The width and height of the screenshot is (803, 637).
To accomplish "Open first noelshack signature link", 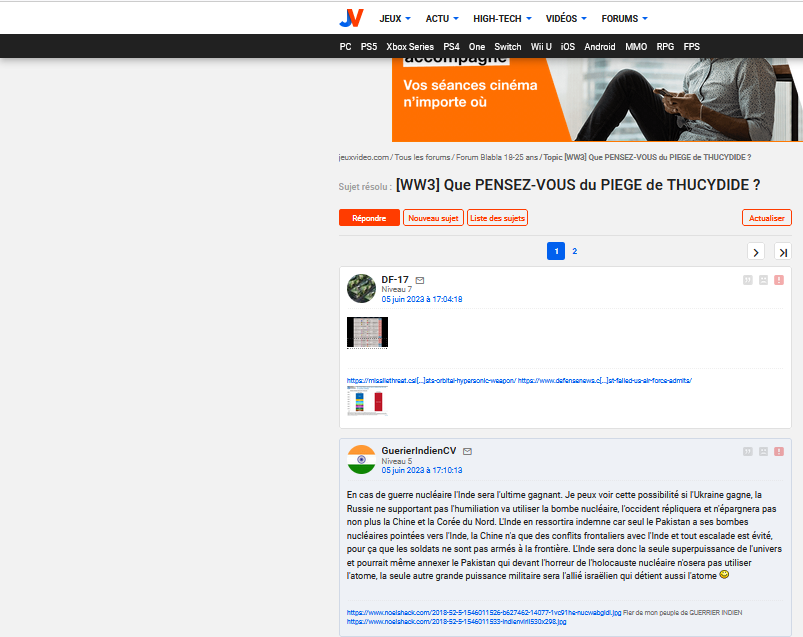I will (x=484, y=612).
